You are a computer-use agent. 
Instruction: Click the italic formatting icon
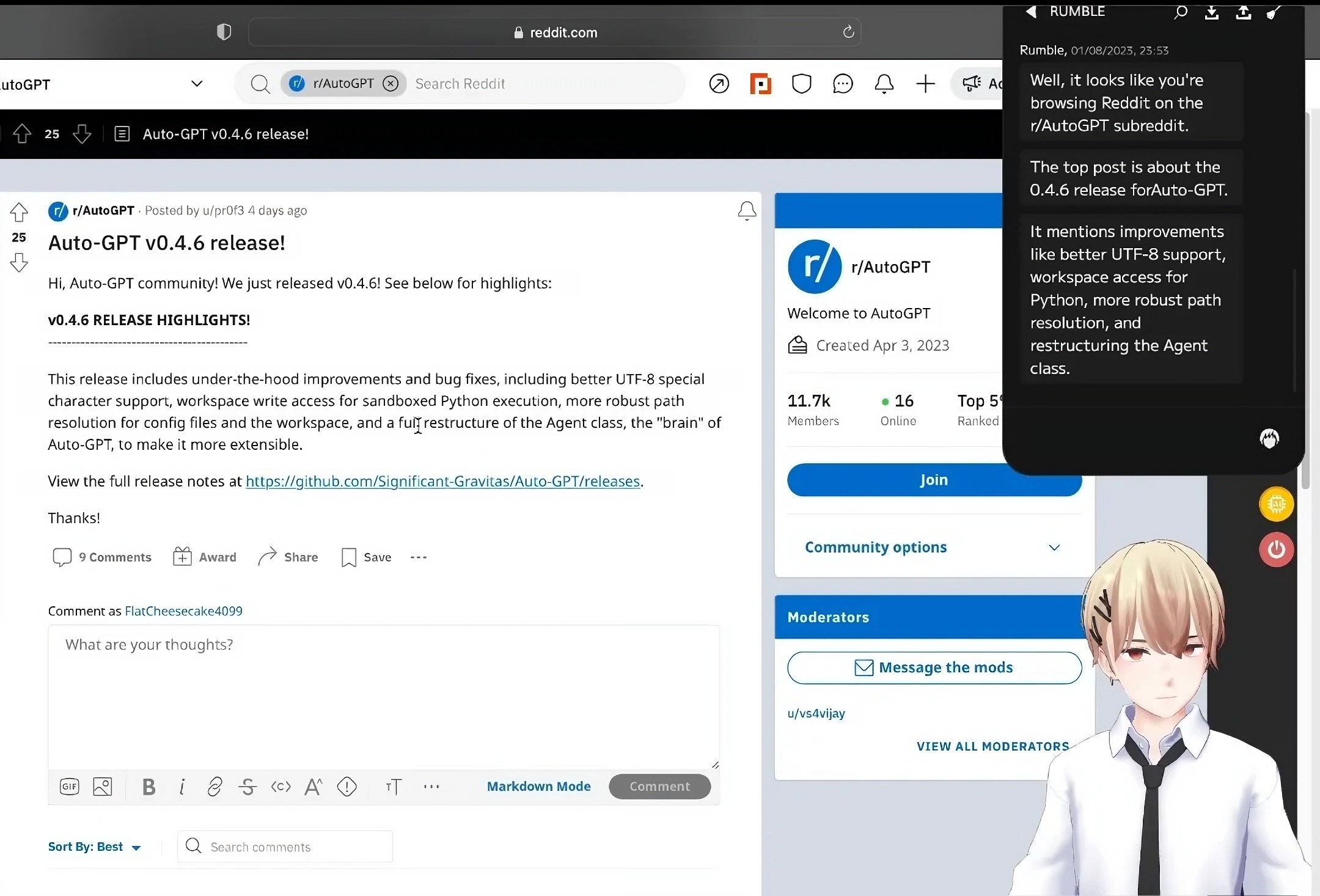click(182, 787)
